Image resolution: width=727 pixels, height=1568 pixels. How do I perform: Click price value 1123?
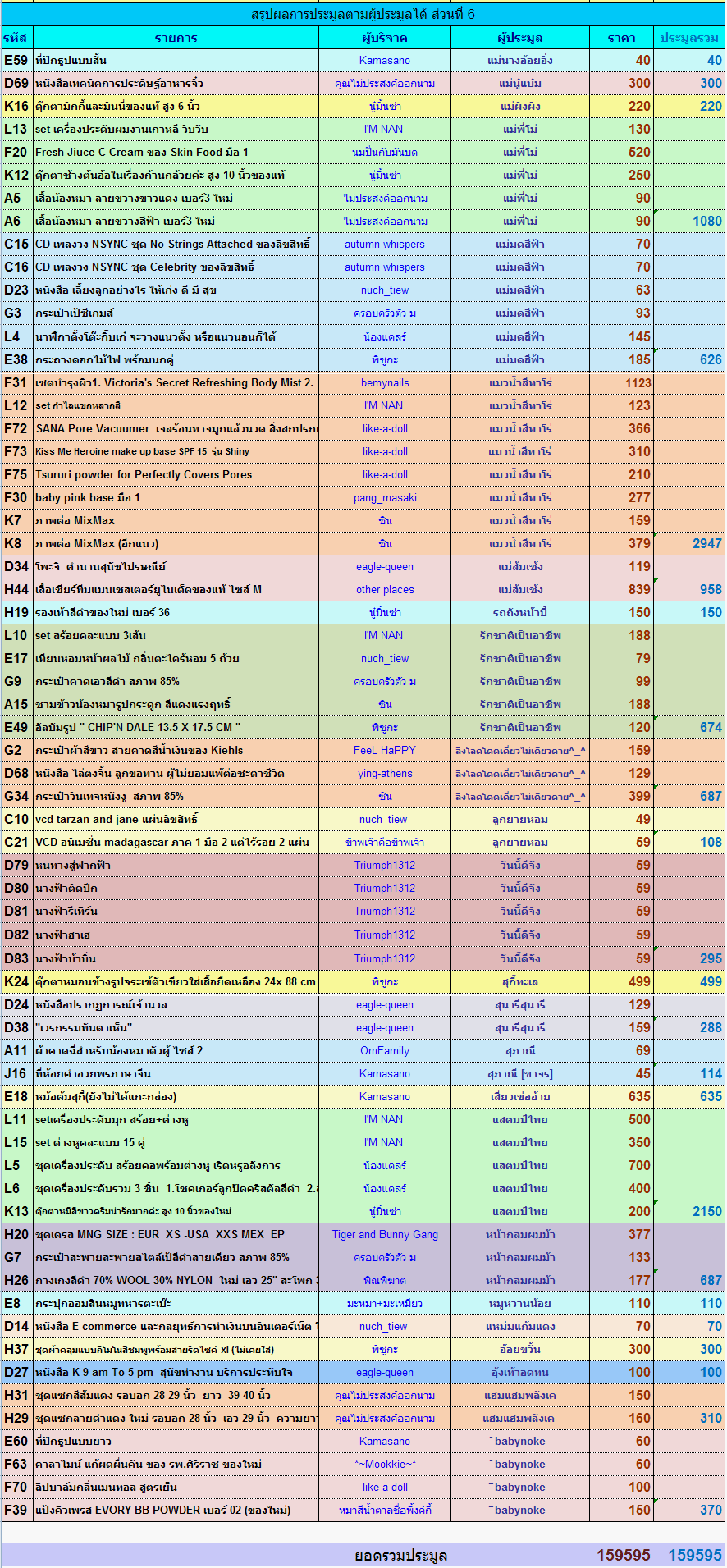point(621,382)
